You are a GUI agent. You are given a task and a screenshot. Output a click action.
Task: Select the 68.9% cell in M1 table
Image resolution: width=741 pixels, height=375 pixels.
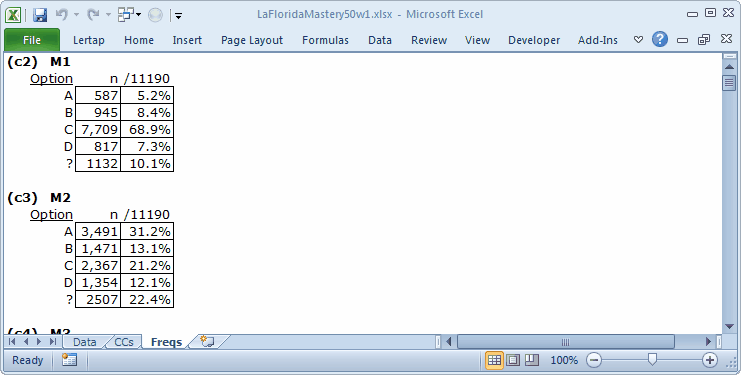click(147, 129)
